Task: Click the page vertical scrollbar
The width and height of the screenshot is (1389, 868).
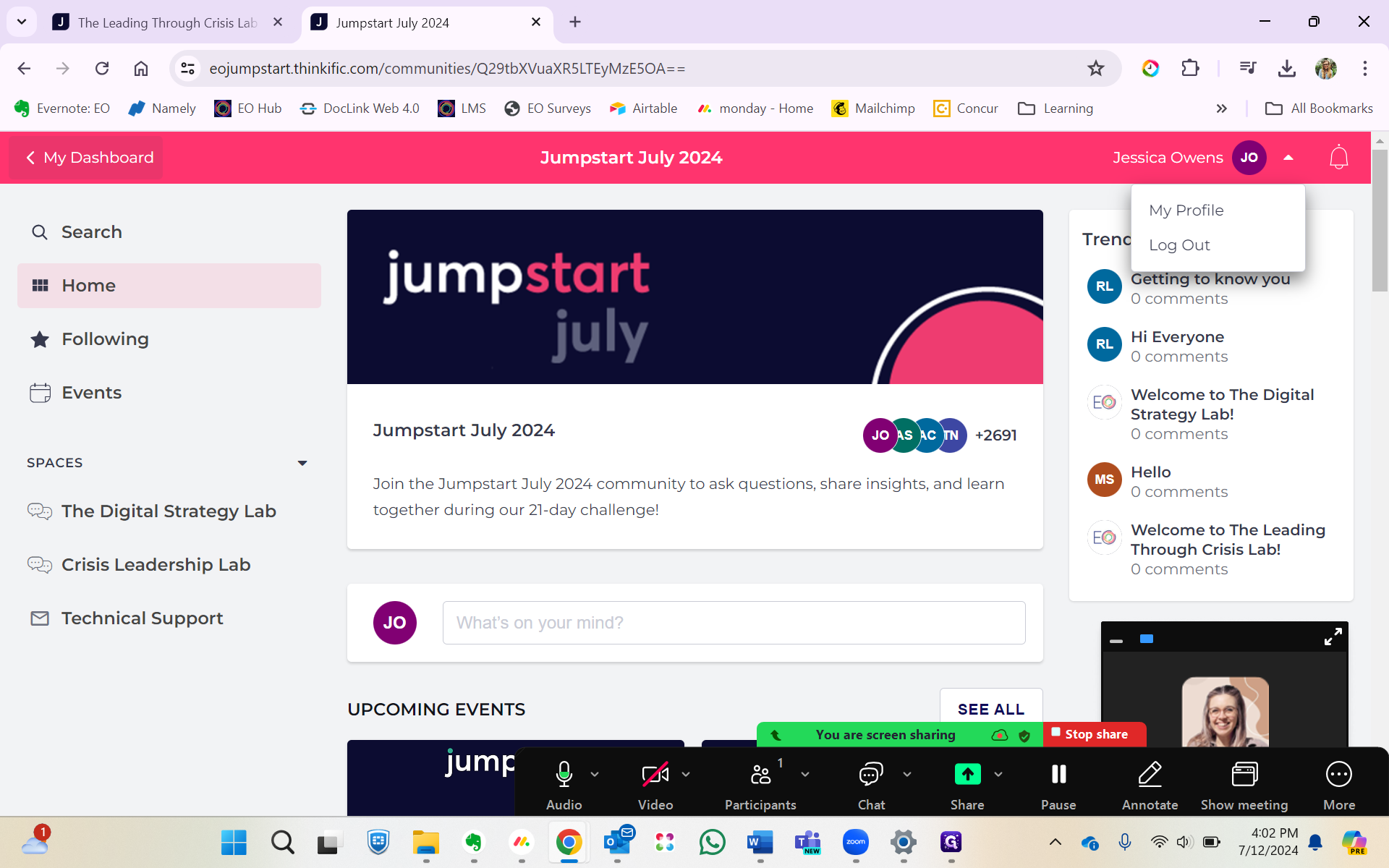Action: [x=1380, y=221]
